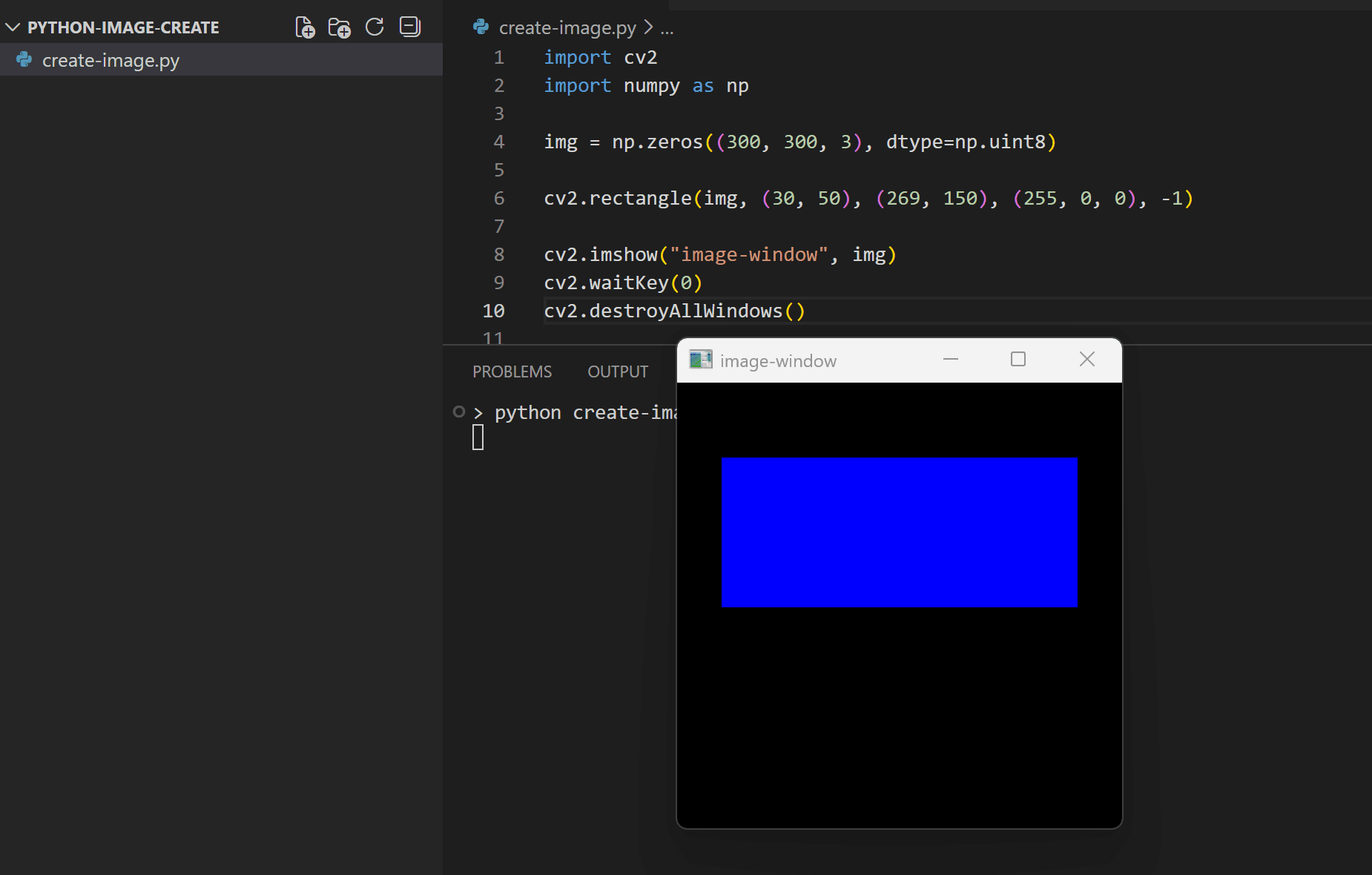Switch to the PROBLEMS tab
The image size is (1372, 875).
click(512, 372)
